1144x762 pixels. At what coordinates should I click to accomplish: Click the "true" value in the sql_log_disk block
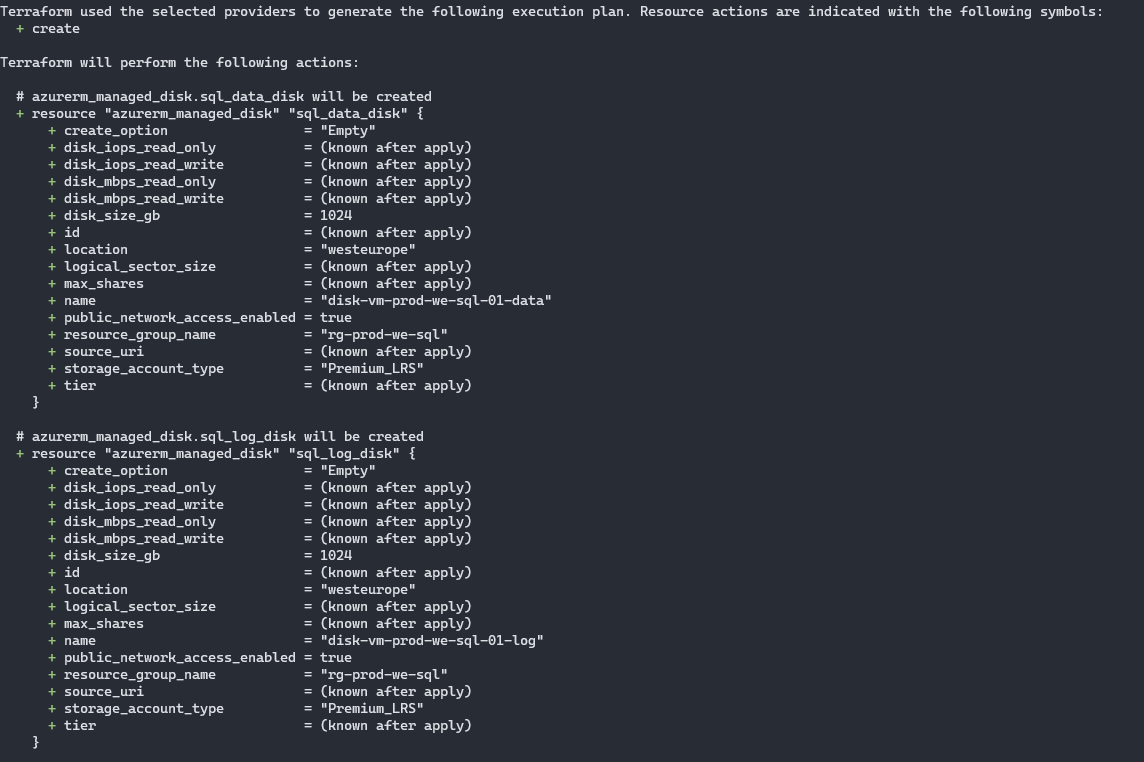(x=336, y=658)
